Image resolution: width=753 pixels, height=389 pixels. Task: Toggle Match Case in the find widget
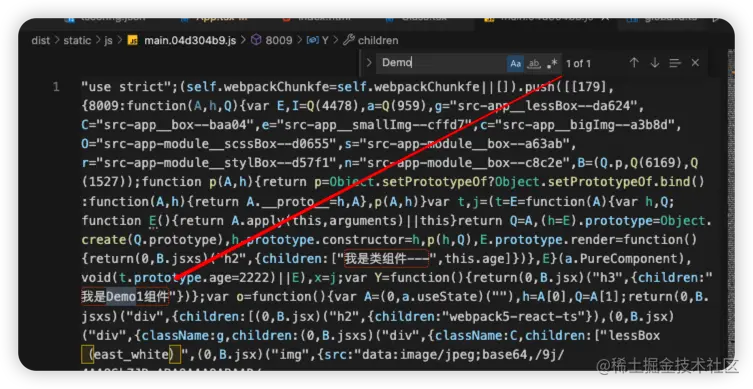coord(515,63)
